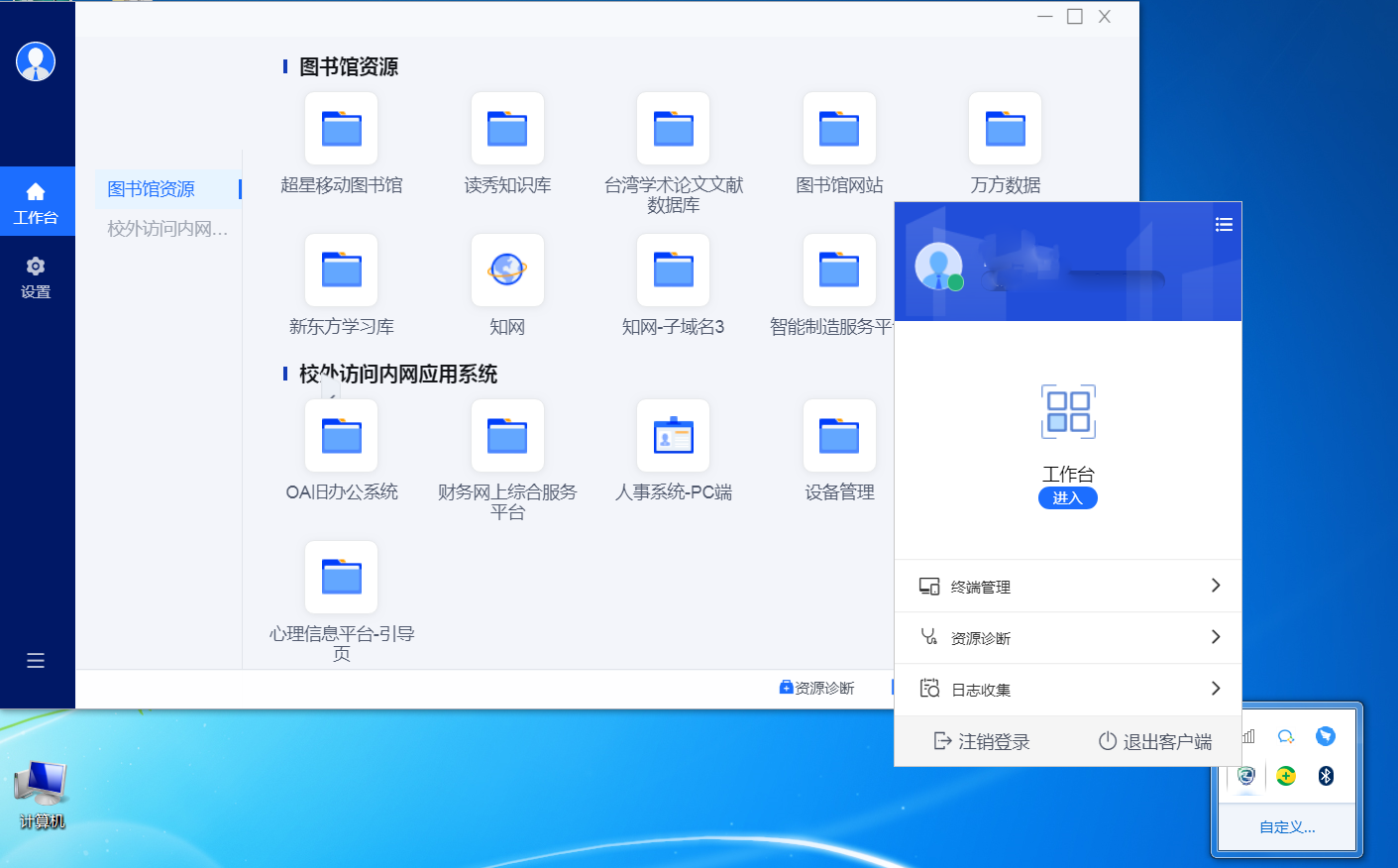This screenshot has height=868, width=1398.
Task: Click the signal bars tray icon
Action: coord(1248,736)
